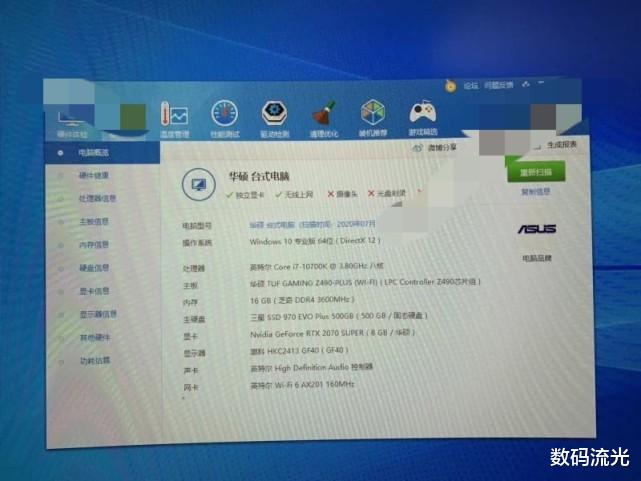The width and height of the screenshot is (641, 481).
Task: Select 显示器信息 in the sidebar
Action: tap(98, 314)
